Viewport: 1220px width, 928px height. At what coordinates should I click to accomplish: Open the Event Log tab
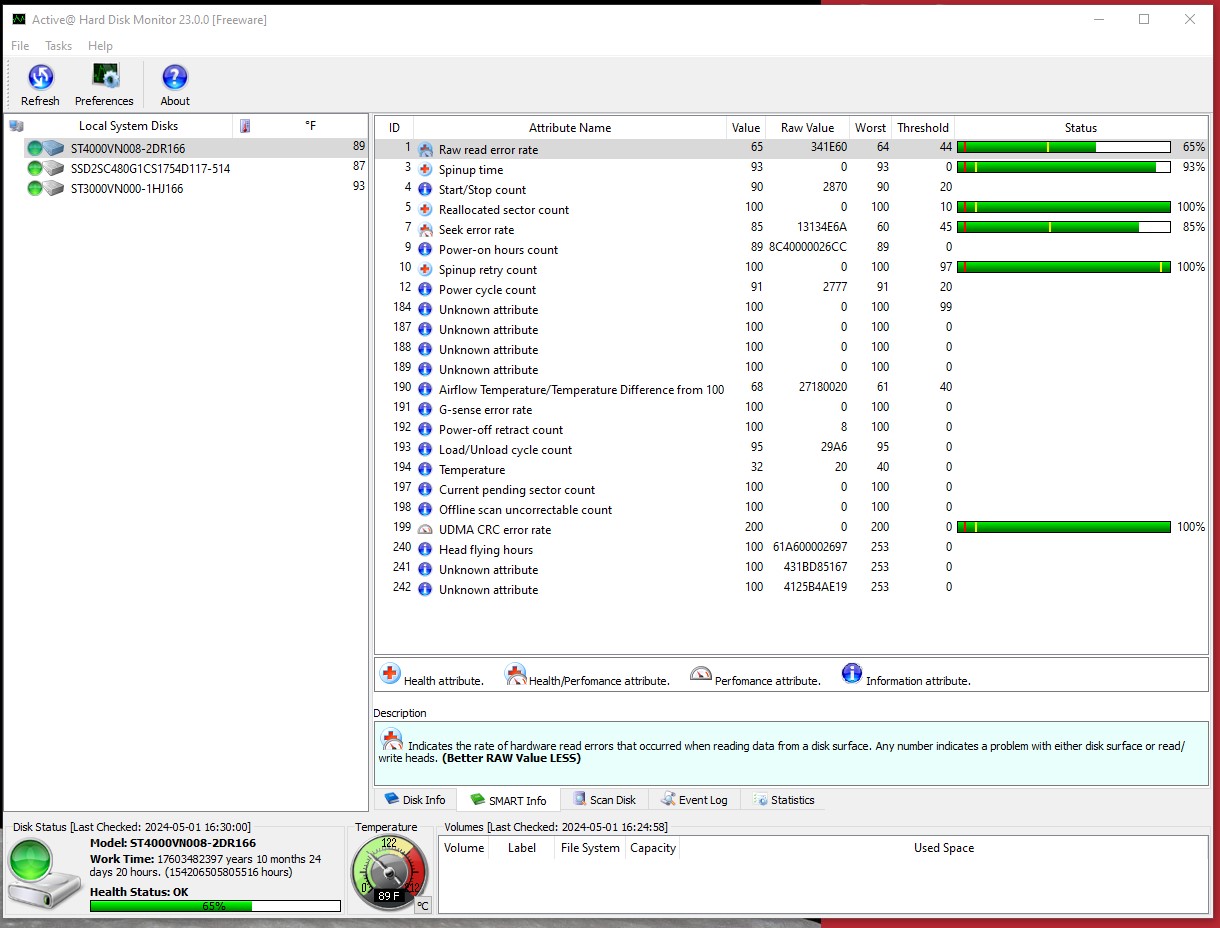[694, 799]
